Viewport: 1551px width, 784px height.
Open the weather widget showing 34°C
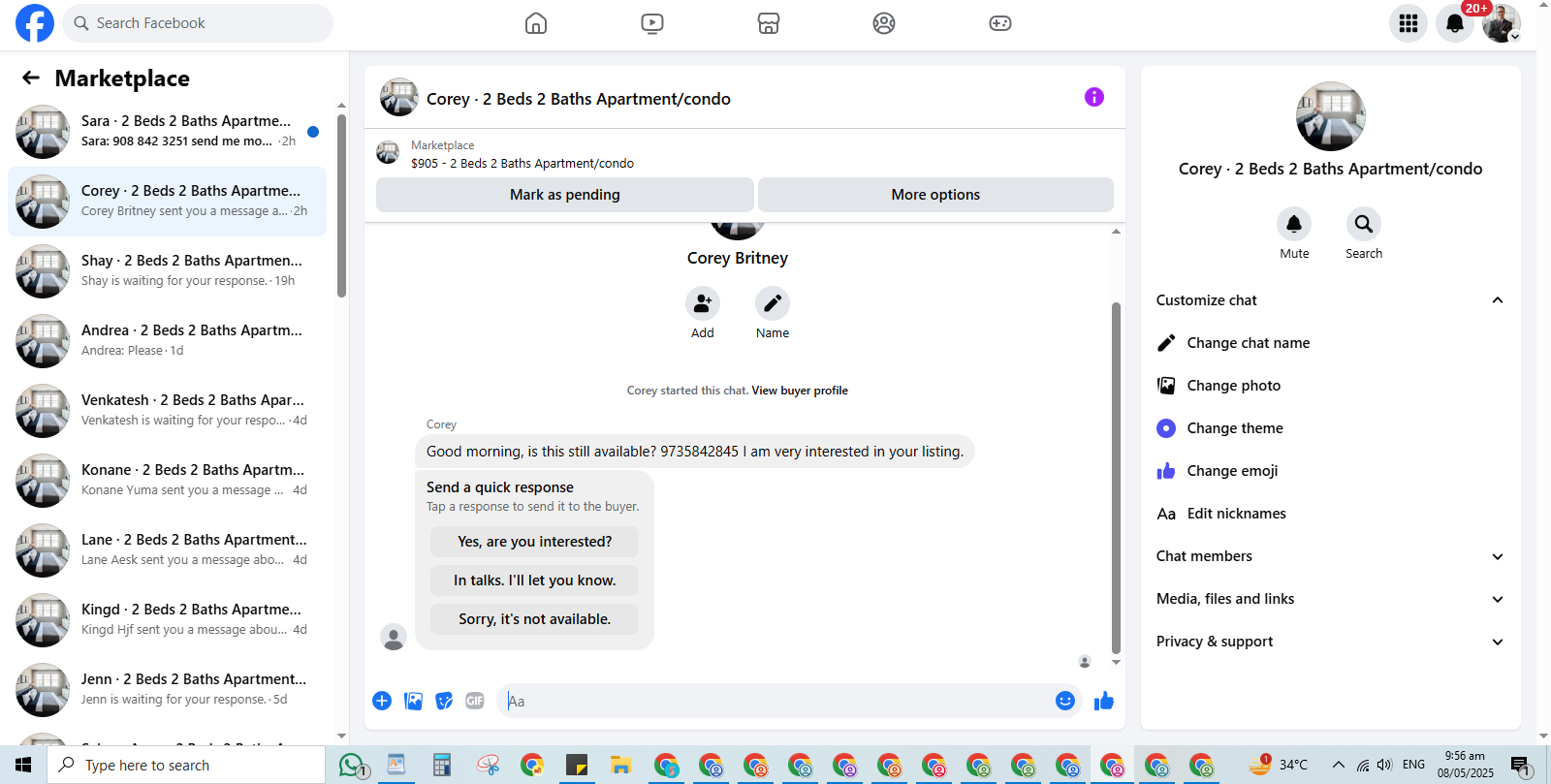tap(1278, 765)
